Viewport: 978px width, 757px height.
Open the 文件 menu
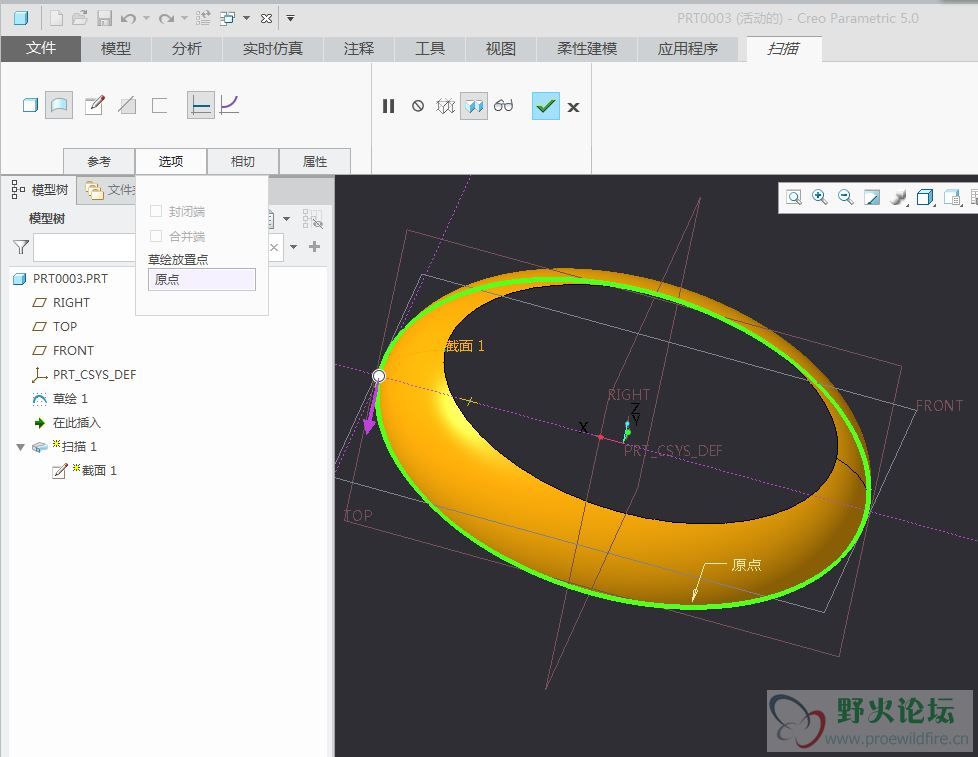tap(41, 49)
